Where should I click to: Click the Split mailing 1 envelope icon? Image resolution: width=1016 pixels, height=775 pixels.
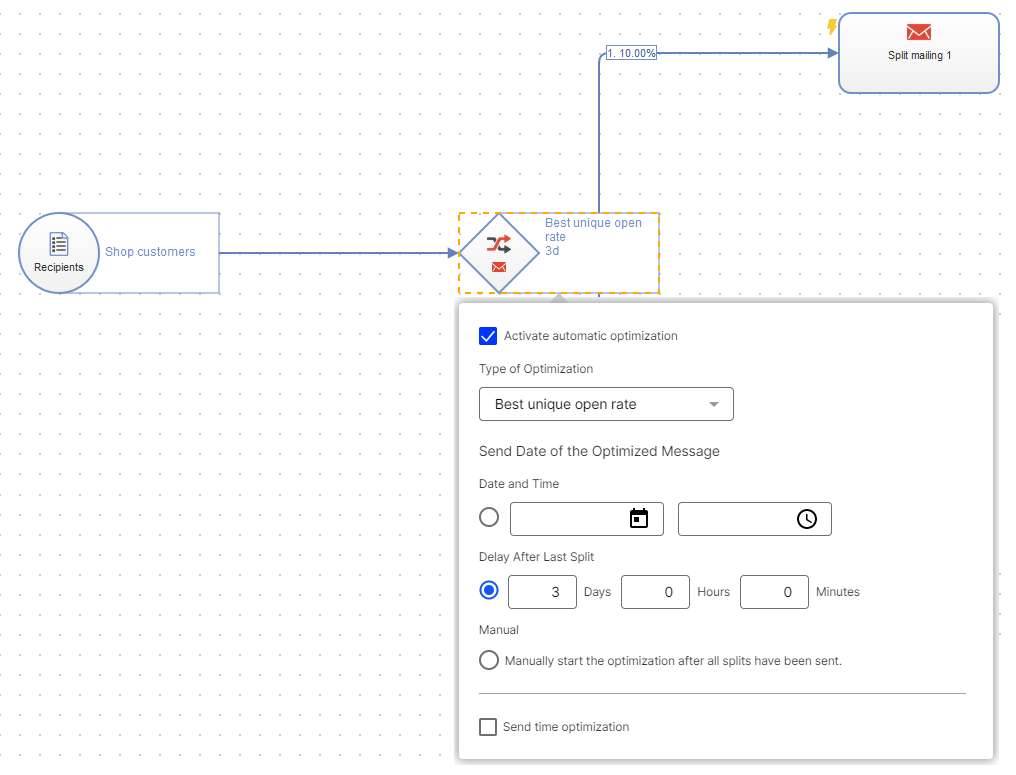click(x=919, y=32)
